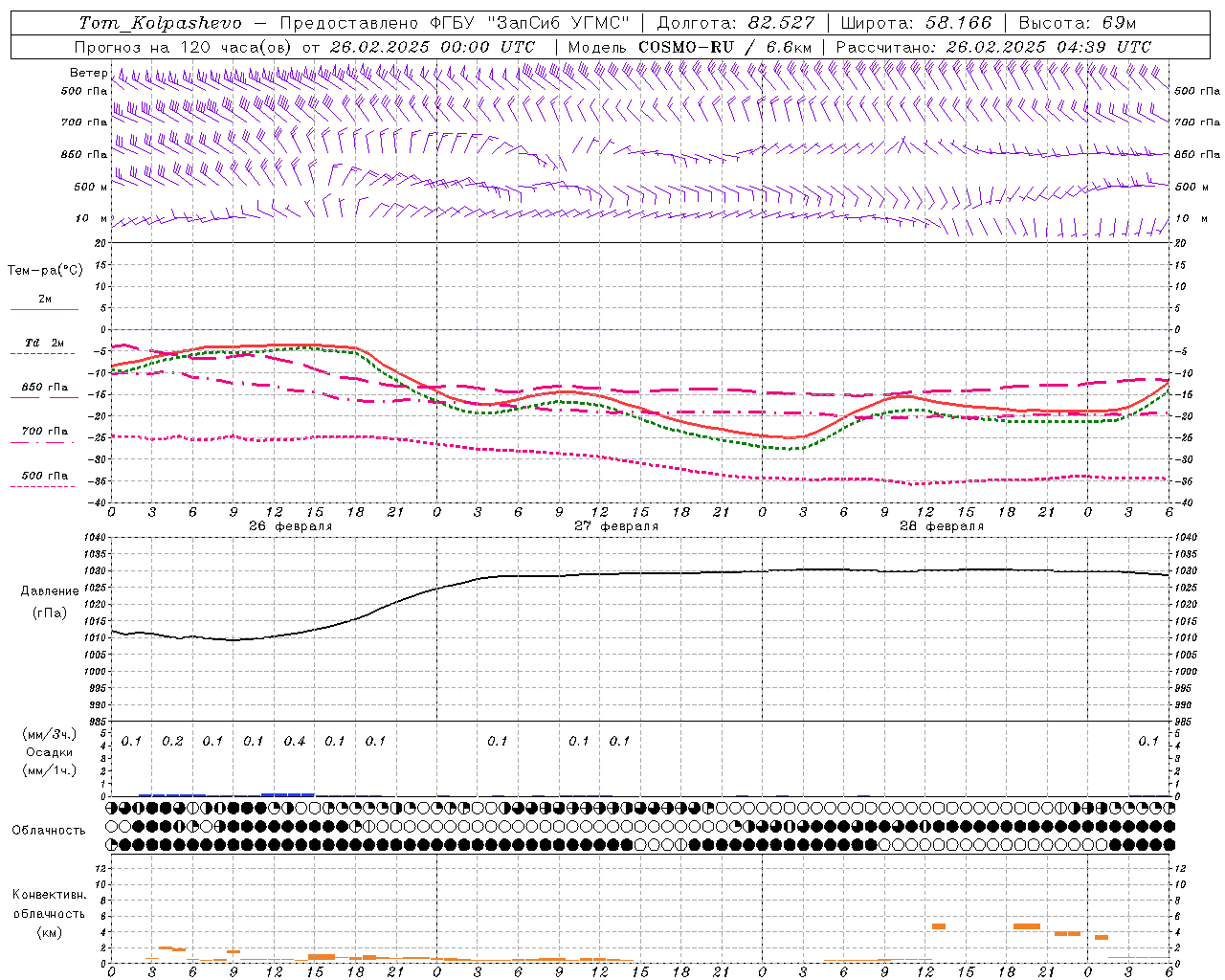Click the '28 февраля' date label
1225x980 pixels.
point(942,526)
